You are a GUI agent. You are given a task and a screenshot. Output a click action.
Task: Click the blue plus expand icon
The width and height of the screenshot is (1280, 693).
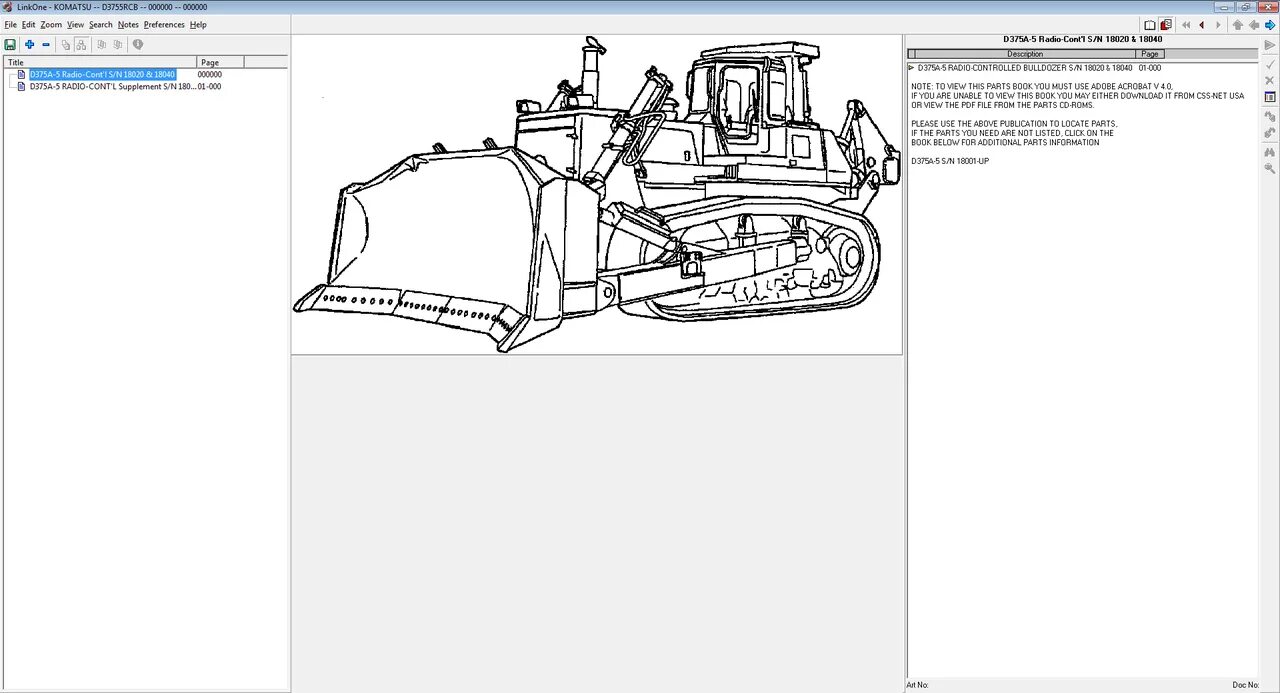[30, 44]
